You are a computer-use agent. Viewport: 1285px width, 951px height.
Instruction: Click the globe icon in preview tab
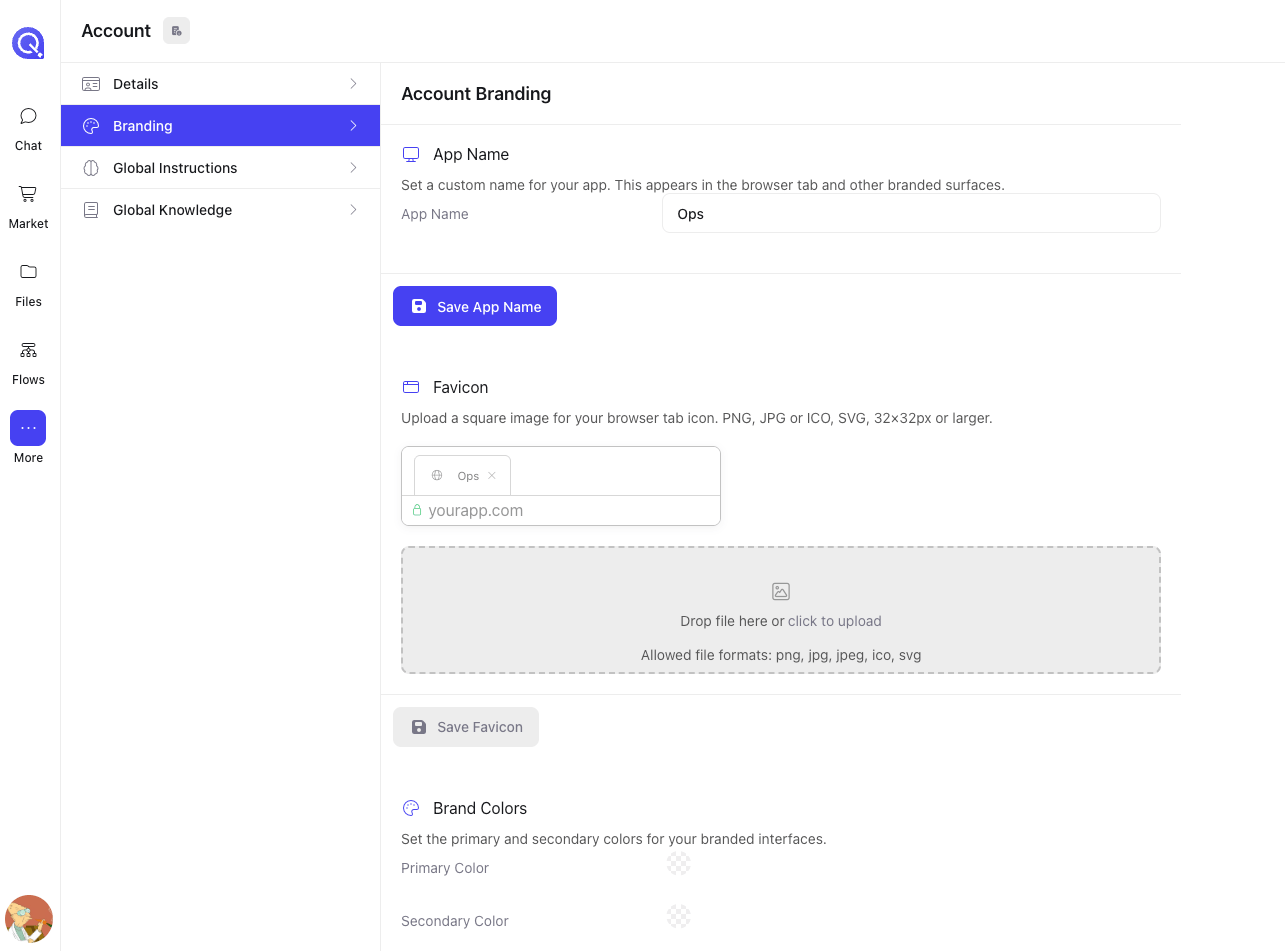(437, 476)
